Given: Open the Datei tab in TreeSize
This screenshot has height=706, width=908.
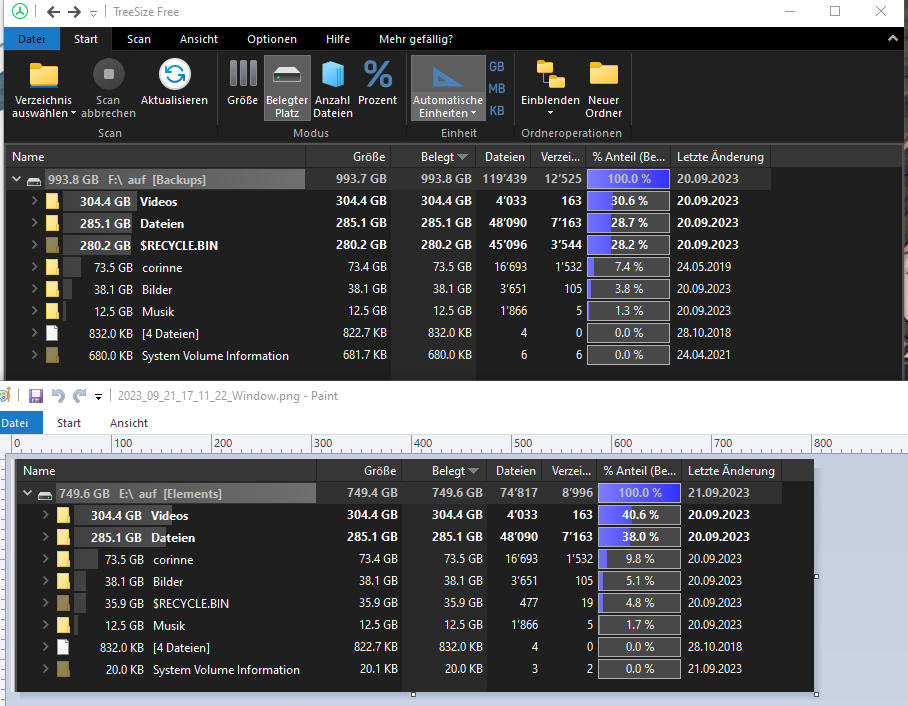Looking at the screenshot, I should tap(31, 39).
